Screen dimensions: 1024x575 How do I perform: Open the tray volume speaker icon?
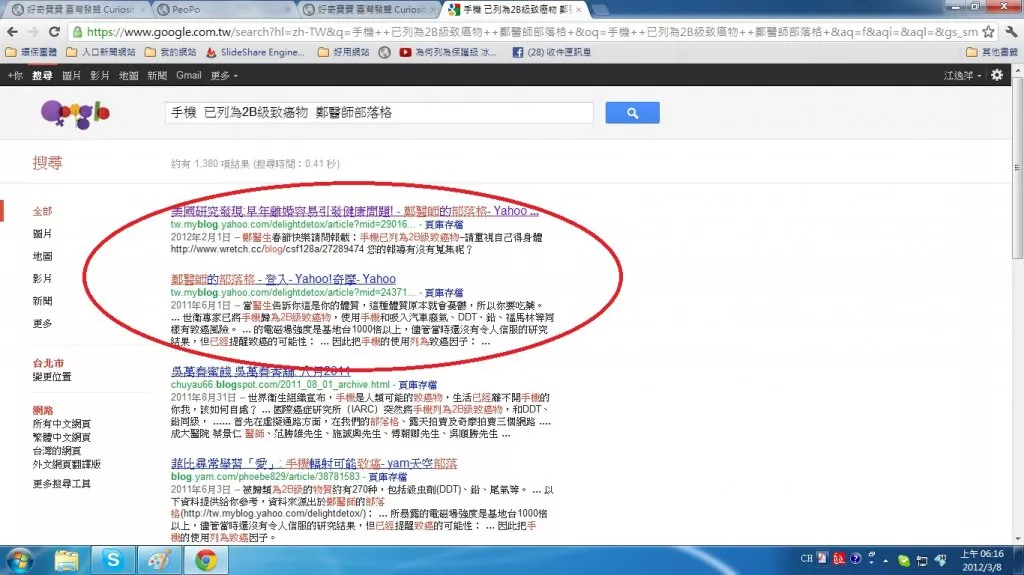tap(940, 560)
